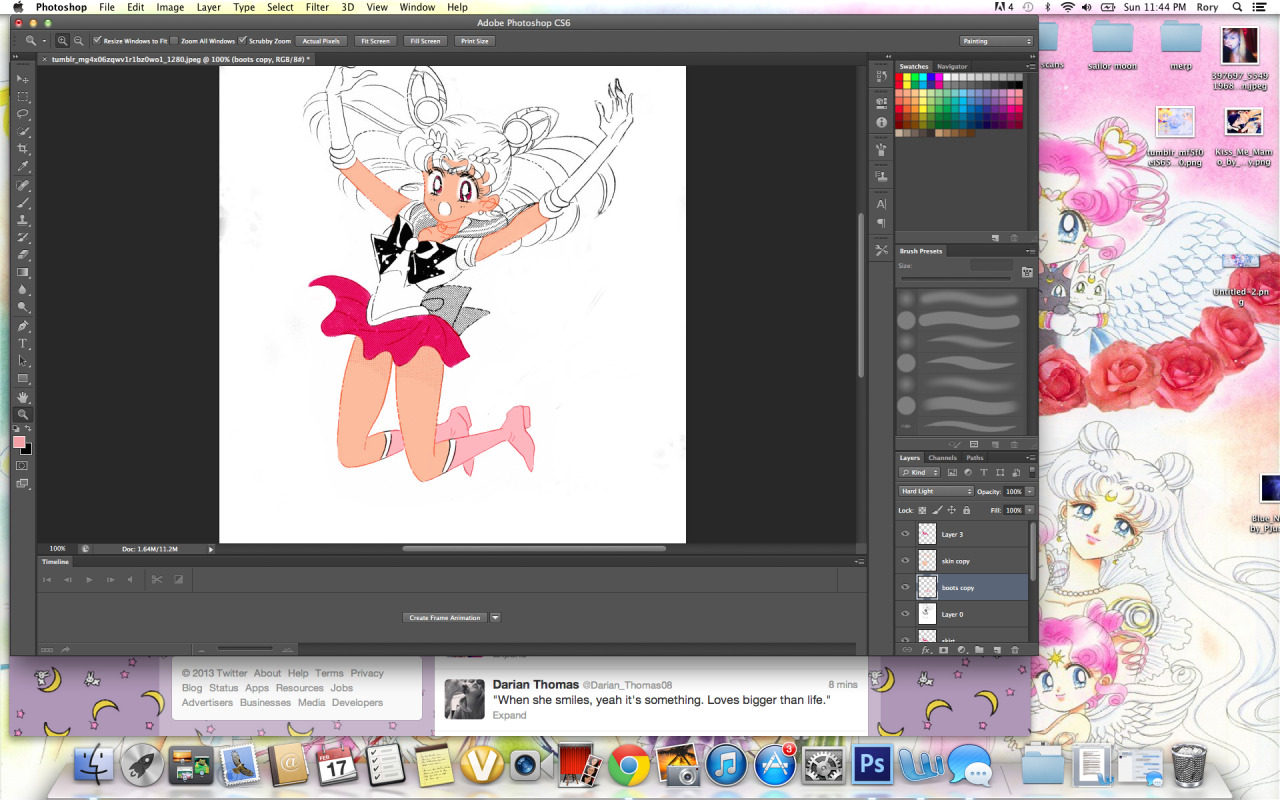Click the Actual Pixels button

[321, 41]
